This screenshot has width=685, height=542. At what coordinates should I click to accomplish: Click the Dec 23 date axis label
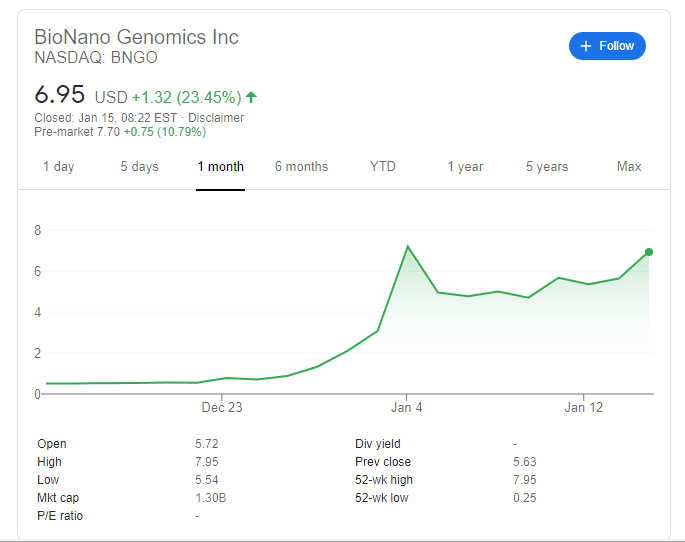point(222,407)
